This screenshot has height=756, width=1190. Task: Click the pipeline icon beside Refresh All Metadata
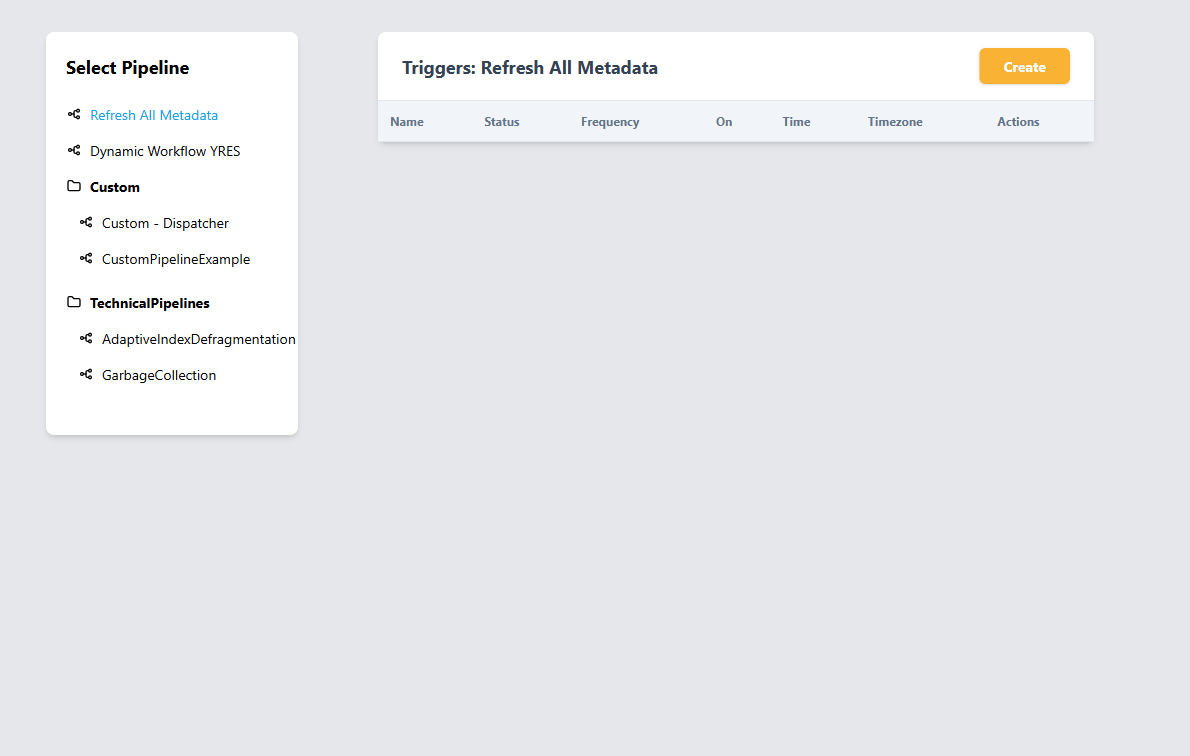tap(74, 115)
